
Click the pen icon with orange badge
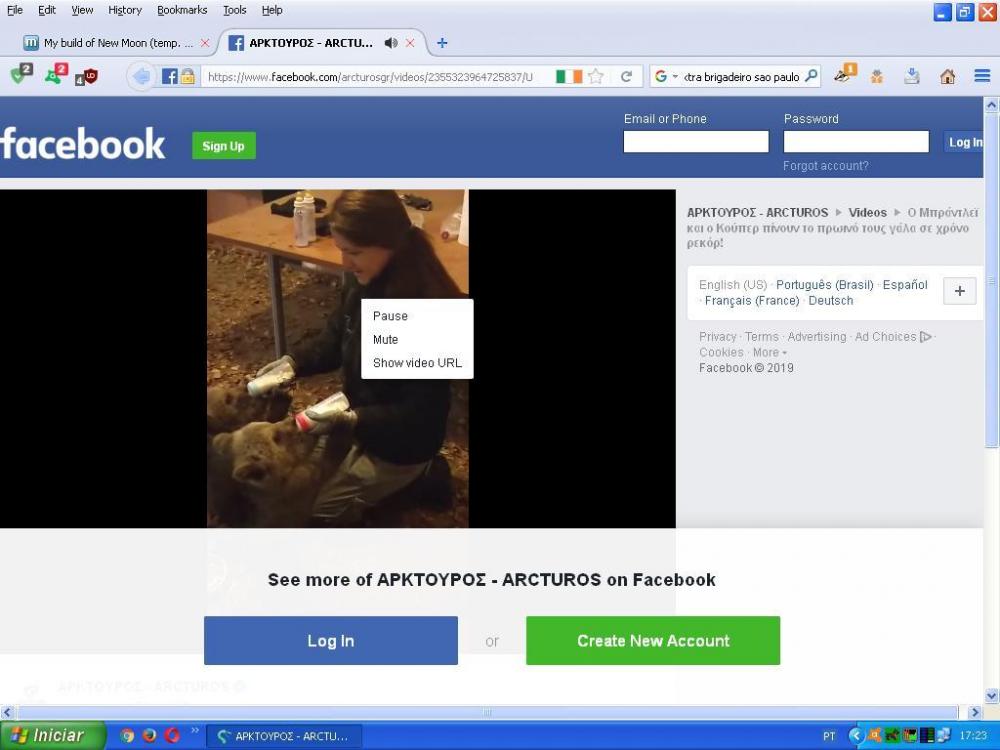pos(845,74)
